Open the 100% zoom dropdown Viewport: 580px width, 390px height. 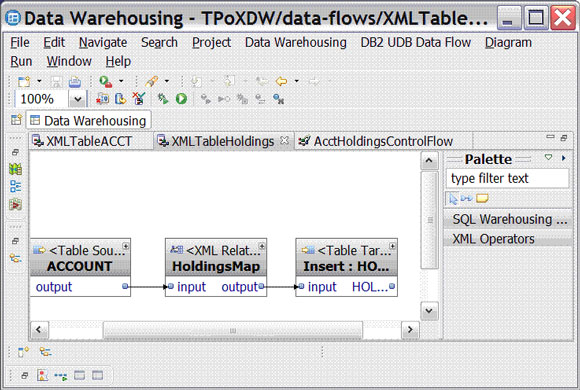tap(77, 99)
